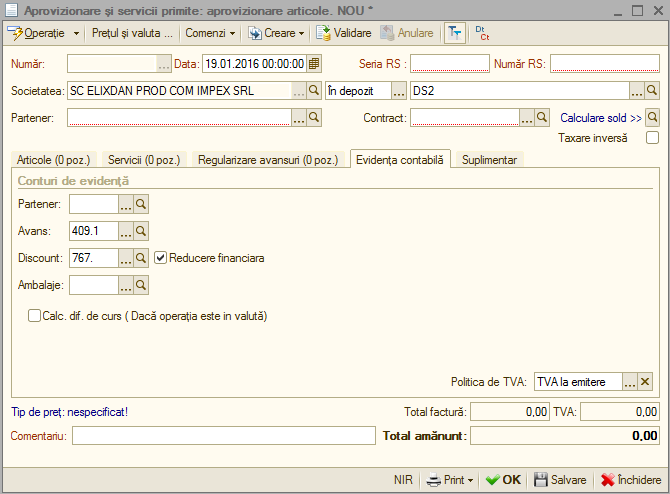Viewport: 670px width, 494px height.
Task: Click into the Comentariu text field
Action: tap(224, 436)
